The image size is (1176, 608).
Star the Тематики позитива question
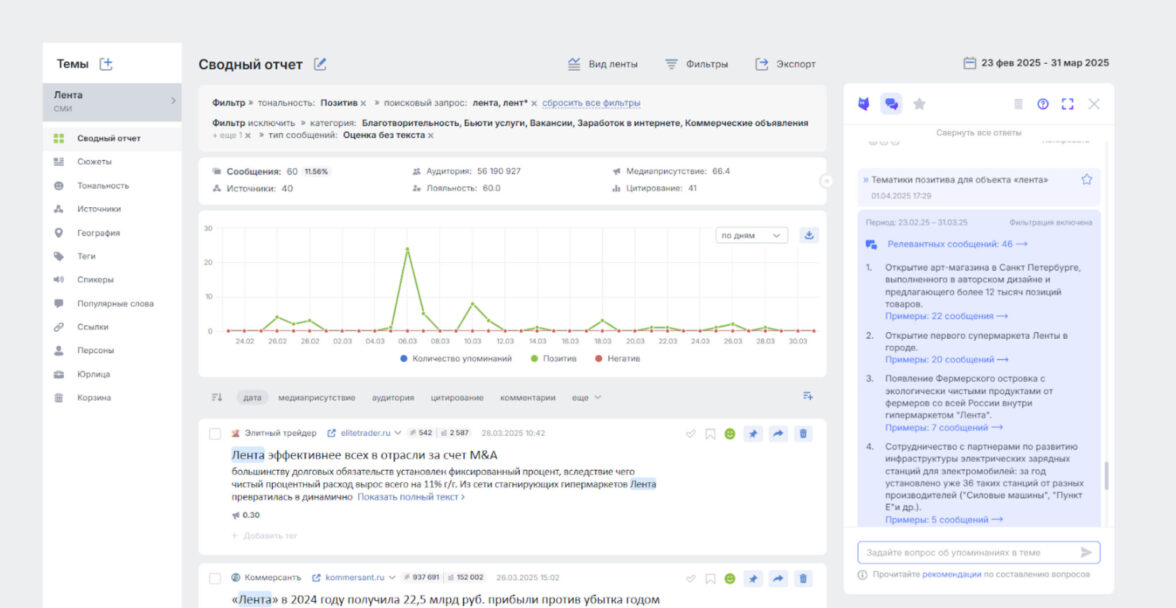click(1086, 179)
